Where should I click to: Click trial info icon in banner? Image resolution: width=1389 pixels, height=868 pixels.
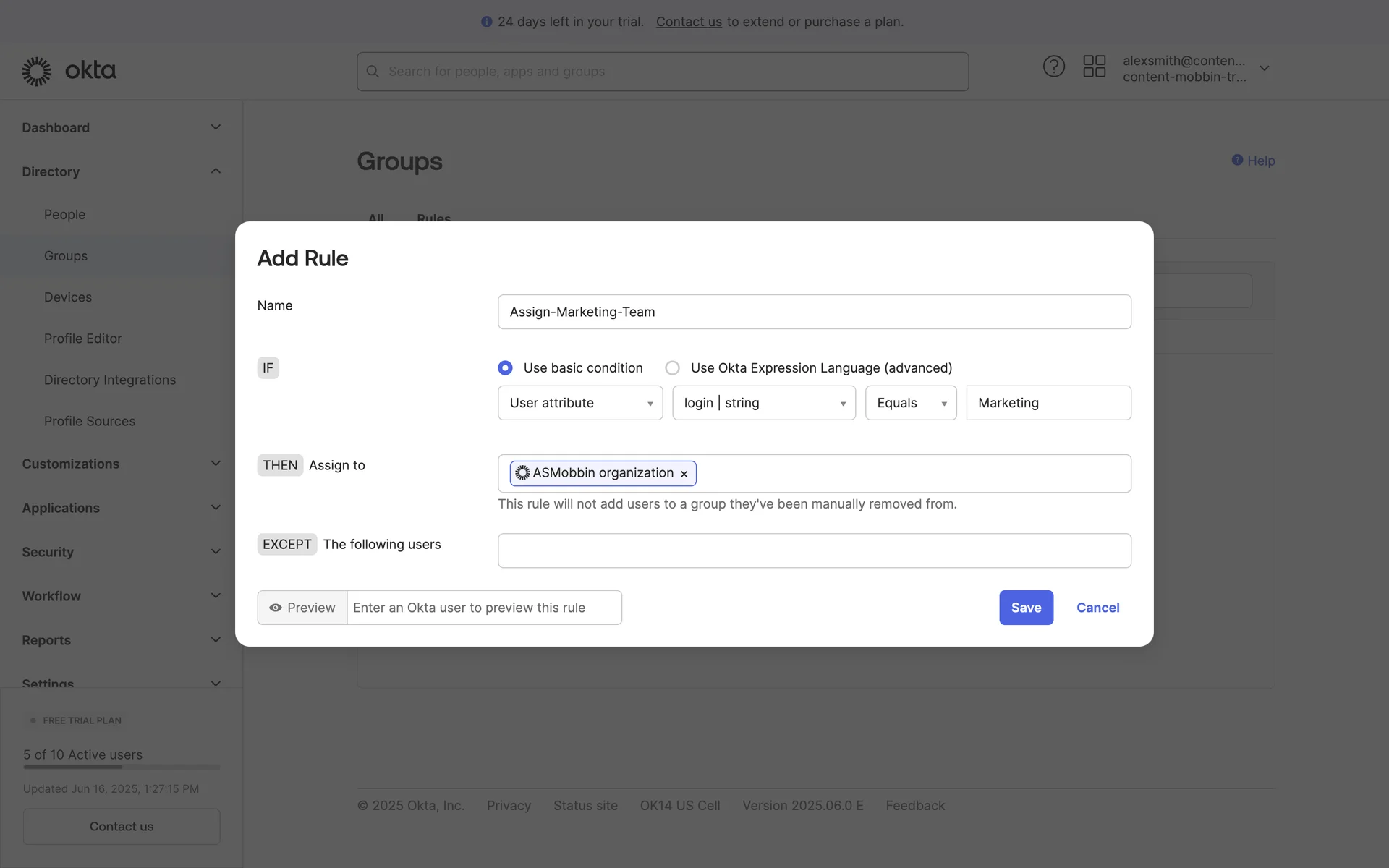tap(486, 22)
